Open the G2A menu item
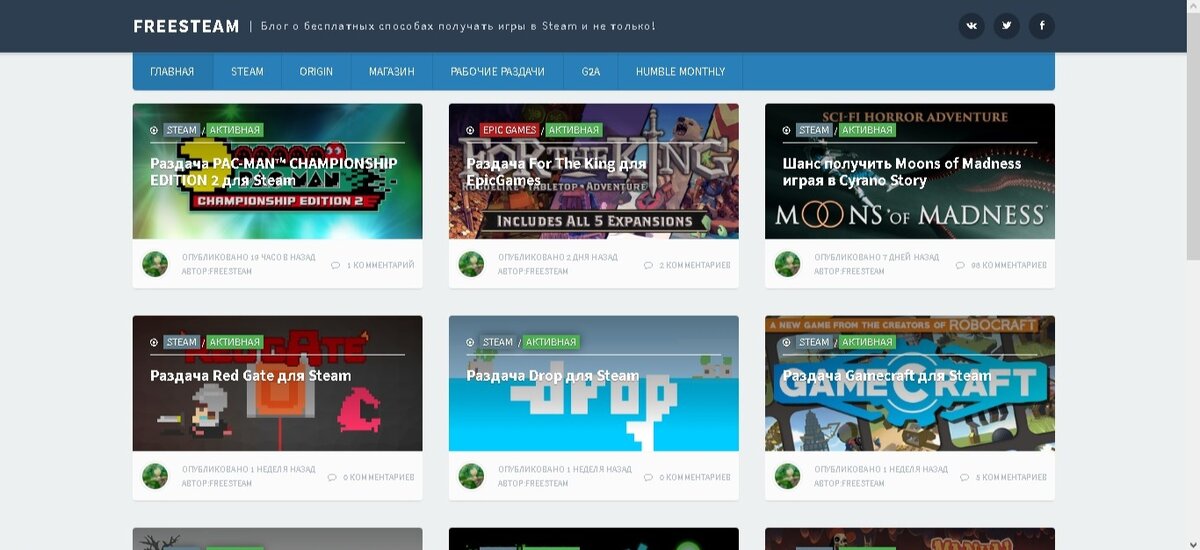Viewport: 1200px width, 550px height. (590, 72)
